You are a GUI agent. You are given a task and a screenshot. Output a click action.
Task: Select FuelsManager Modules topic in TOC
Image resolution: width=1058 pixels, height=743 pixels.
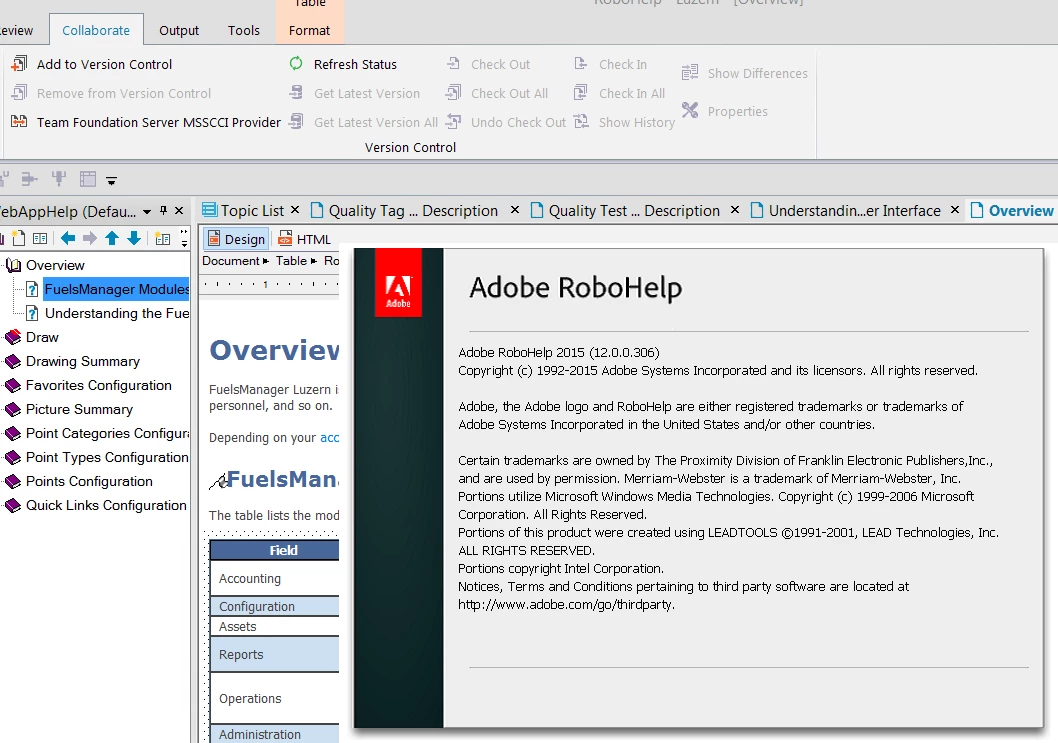[x=116, y=289]
